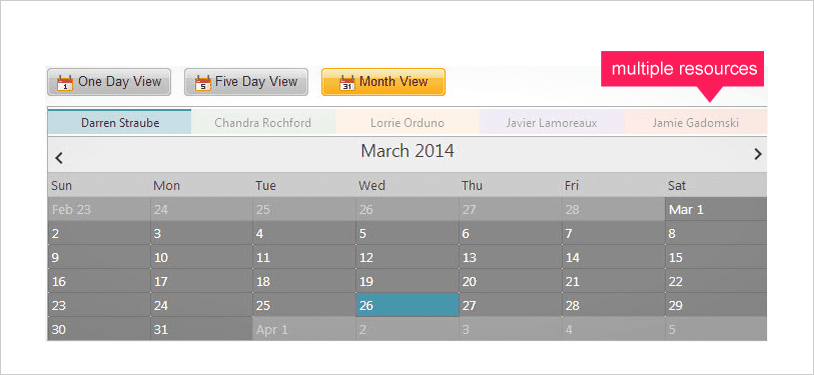Pick the Apr 1 date cell

(x=304, y=329)
